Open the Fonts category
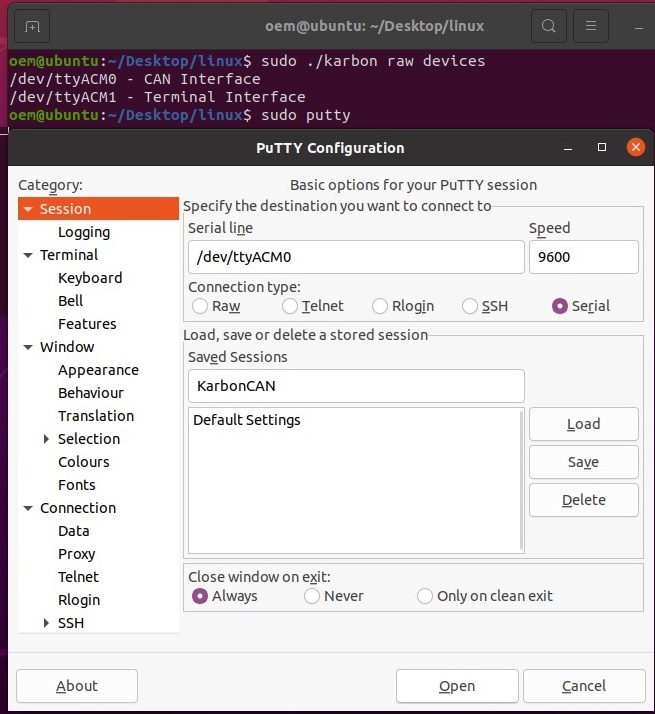This screenshot has width=655, height=714. pos(77,485)
